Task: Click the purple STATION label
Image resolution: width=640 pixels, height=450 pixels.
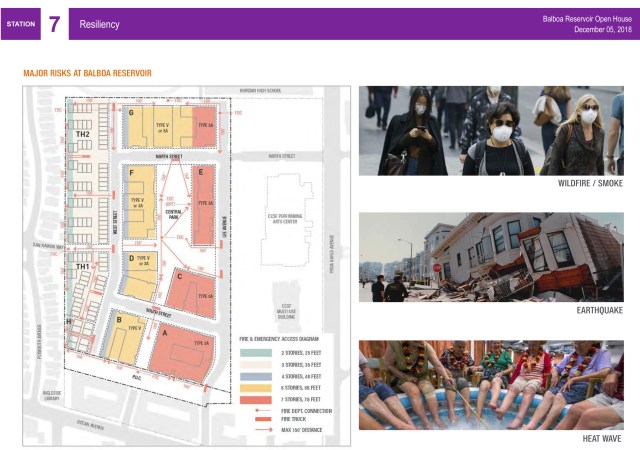Action: click(20, 24)
